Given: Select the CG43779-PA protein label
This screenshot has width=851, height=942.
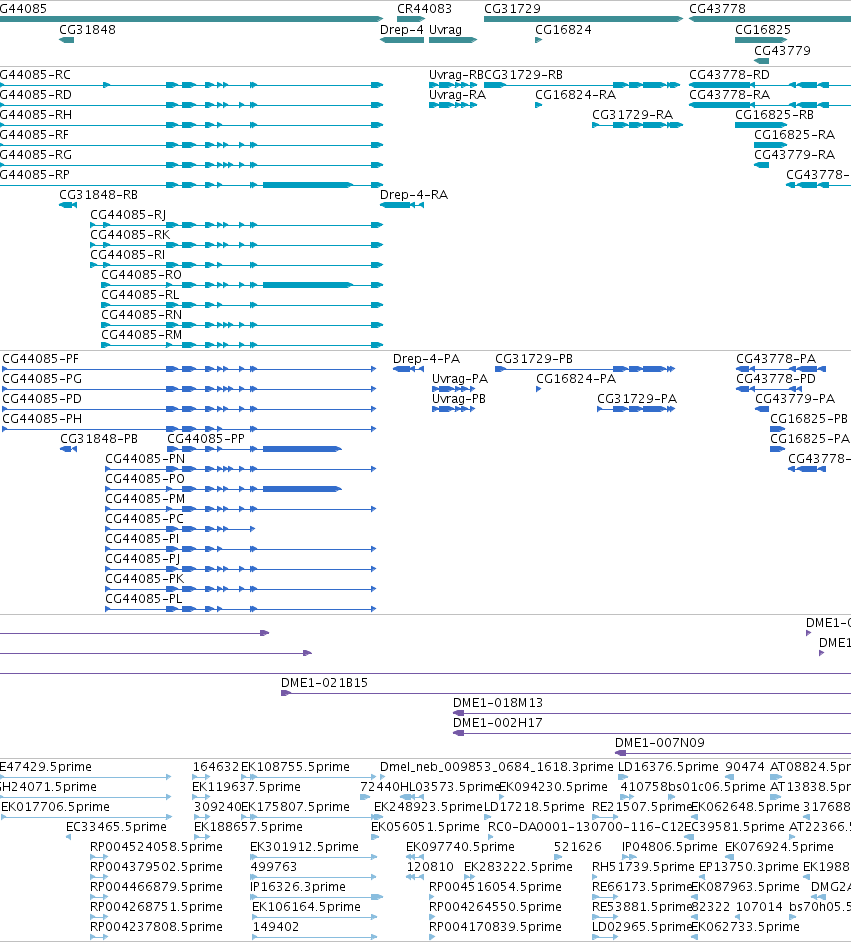Looking at the screenshot, I should point(795,398).
